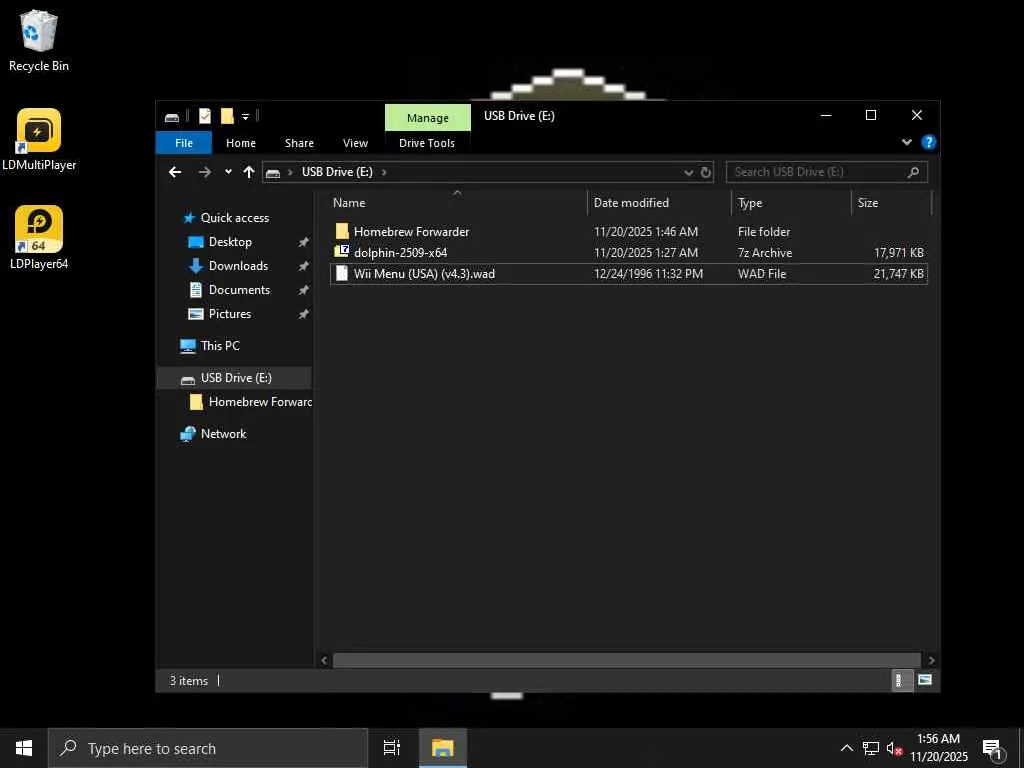Image resolution: width=1024 pixels, height=768 pixels.
Task: Open the muted volume tray icon
Action: tap(894, 748)
